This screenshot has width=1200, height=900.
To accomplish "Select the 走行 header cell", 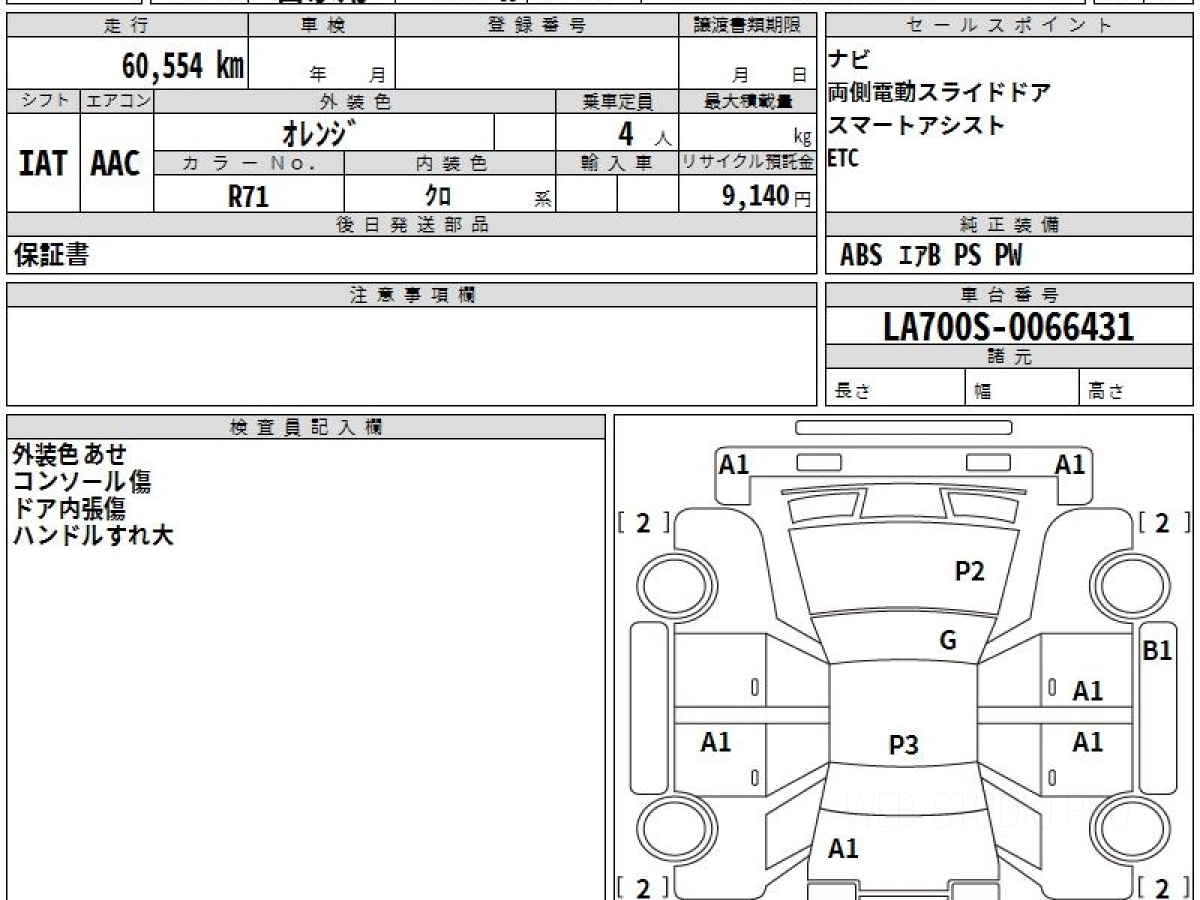I will click(126, 26).
